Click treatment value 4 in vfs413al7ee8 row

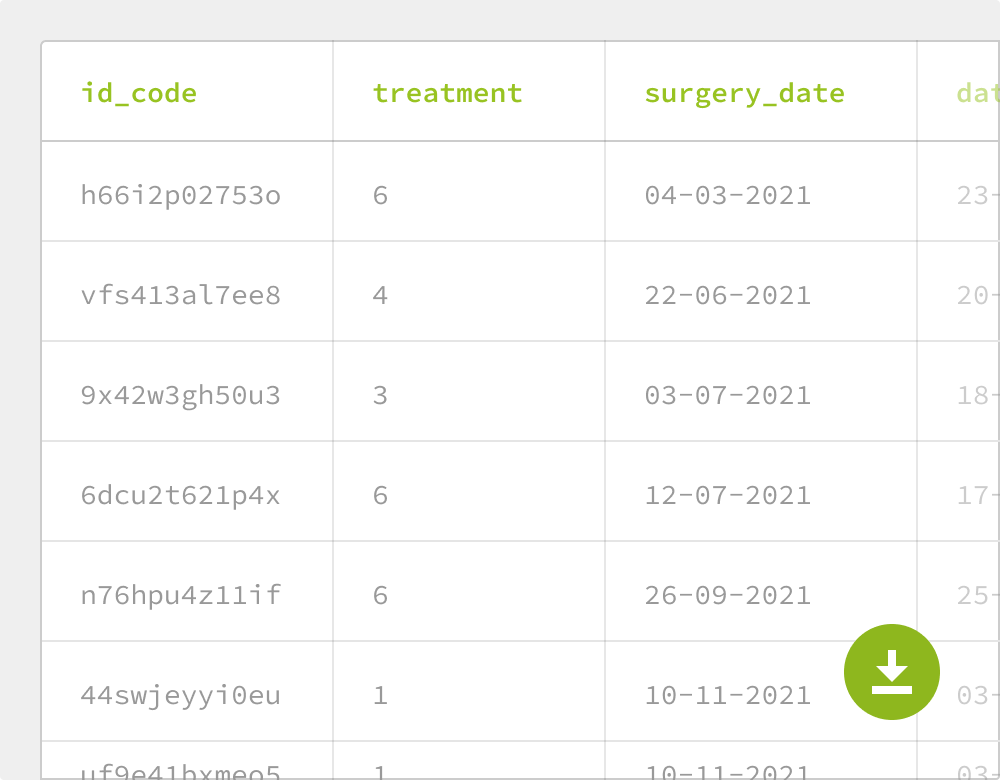[380, 295]
